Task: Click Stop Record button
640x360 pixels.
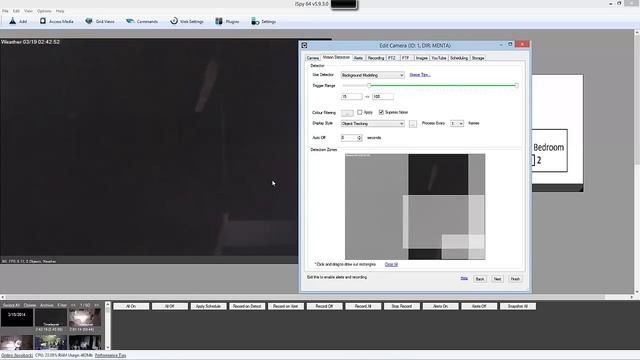Action: click(x=402, y=306)
